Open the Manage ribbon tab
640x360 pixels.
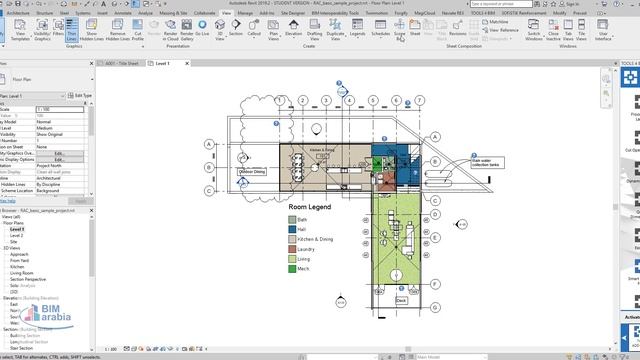(x=245, y=13)
